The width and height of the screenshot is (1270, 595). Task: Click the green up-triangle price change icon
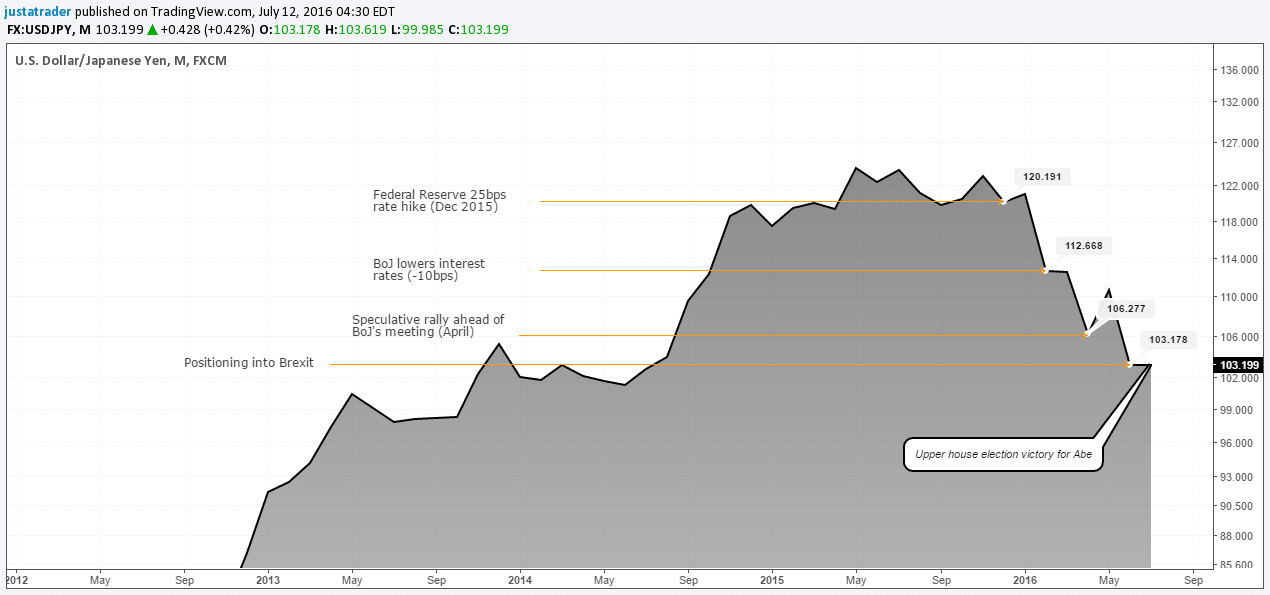[152, 30]
